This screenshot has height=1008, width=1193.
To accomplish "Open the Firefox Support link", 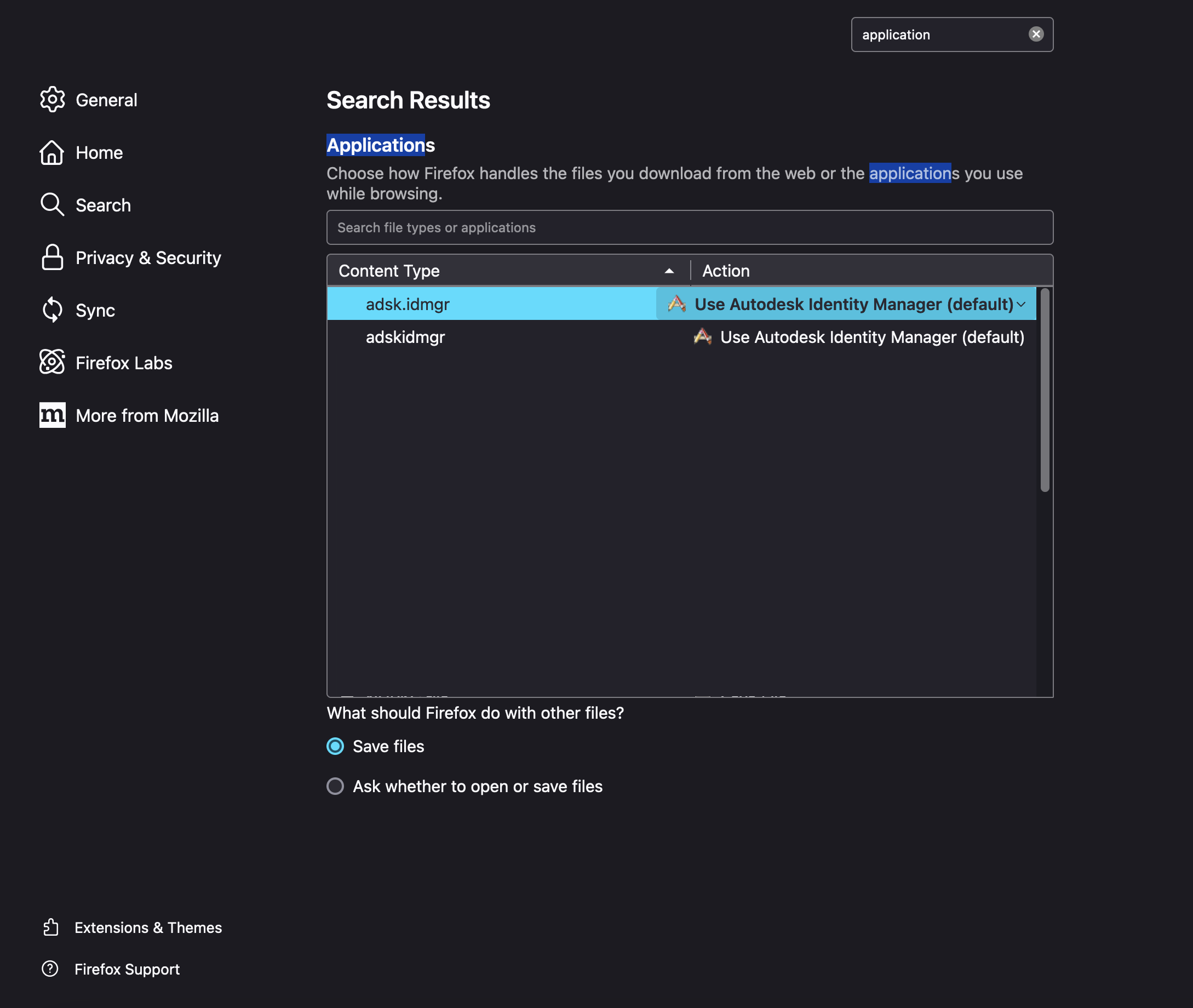I will click(127, 969).
